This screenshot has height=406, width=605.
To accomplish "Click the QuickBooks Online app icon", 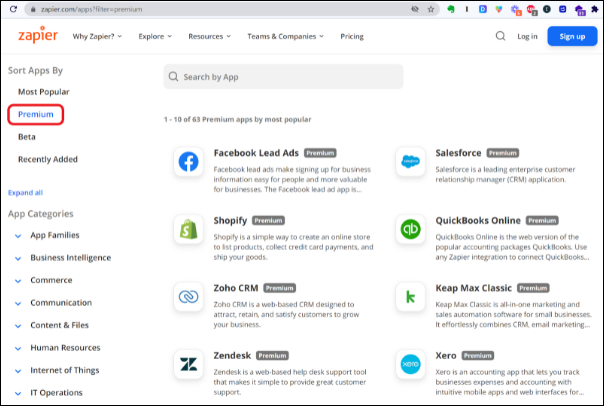I will (410, 229).
